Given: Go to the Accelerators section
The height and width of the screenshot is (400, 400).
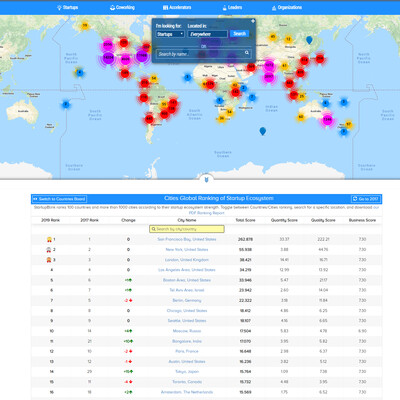Looking at the screenshot, I should [x=177, y=7].
